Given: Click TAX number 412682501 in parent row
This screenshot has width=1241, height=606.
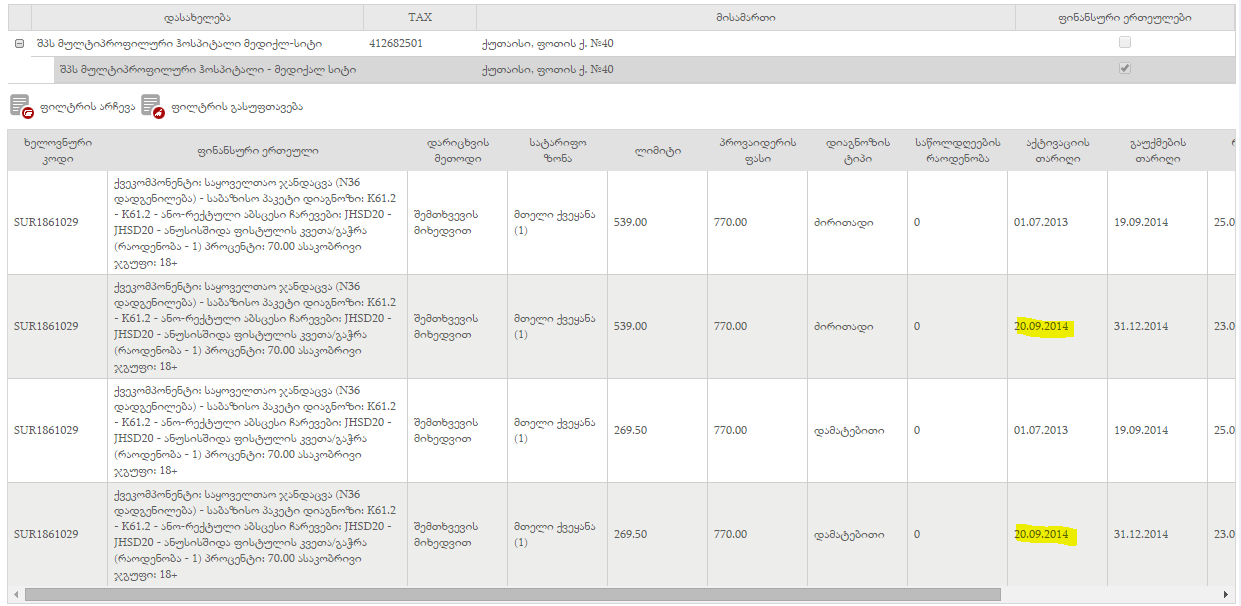Looking at the screenshot, I should [396, 44].
